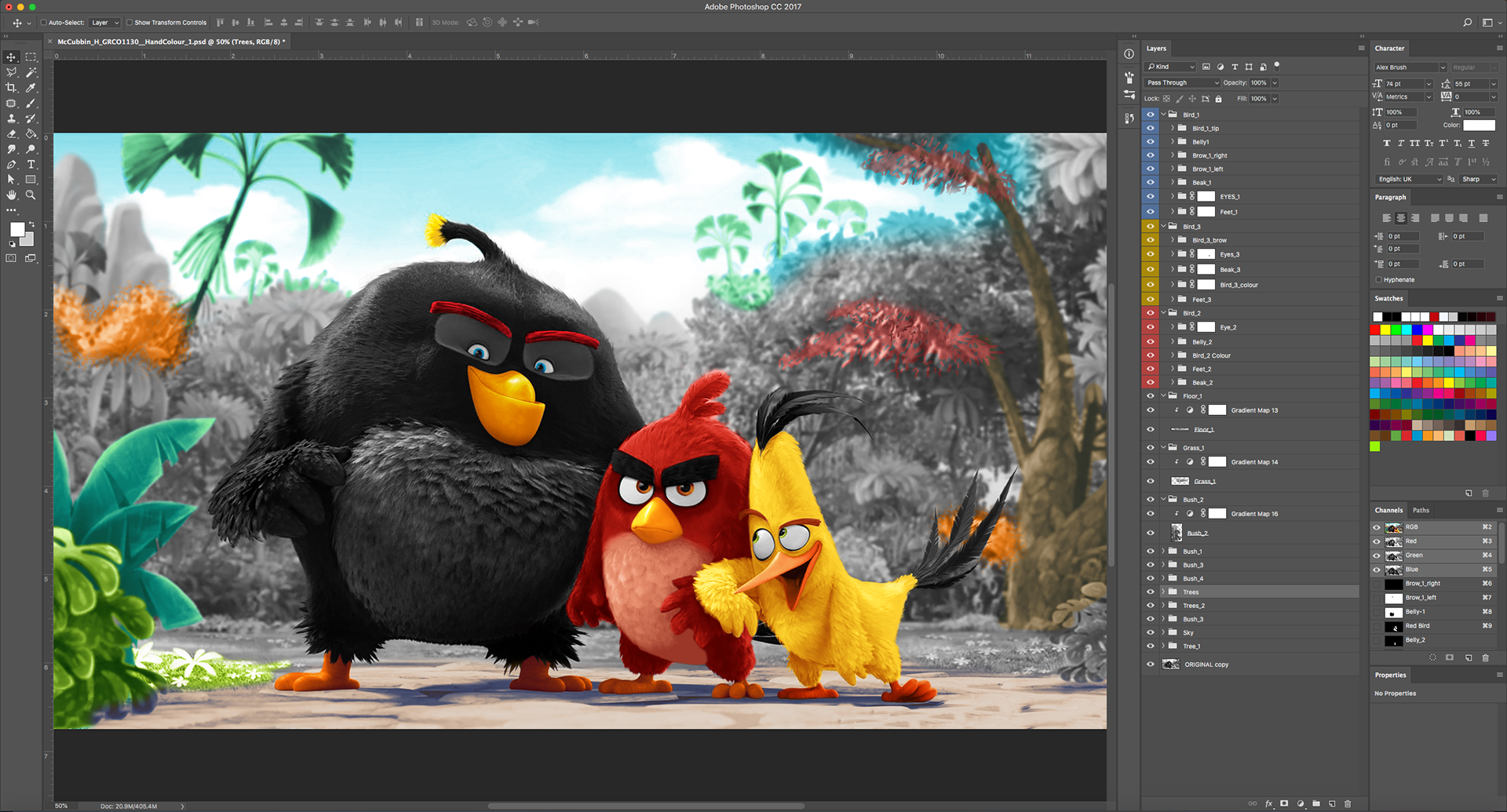Screen dimensions: 1507x812
Task: Pick the Clone Stamp tool
Action: coord(11,118)
